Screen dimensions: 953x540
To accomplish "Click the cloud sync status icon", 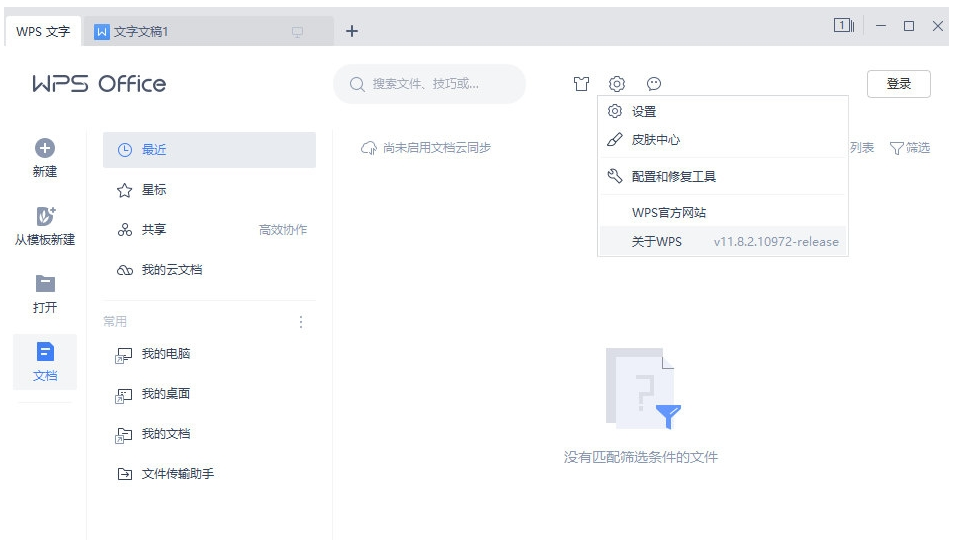I will click(368, 148).
